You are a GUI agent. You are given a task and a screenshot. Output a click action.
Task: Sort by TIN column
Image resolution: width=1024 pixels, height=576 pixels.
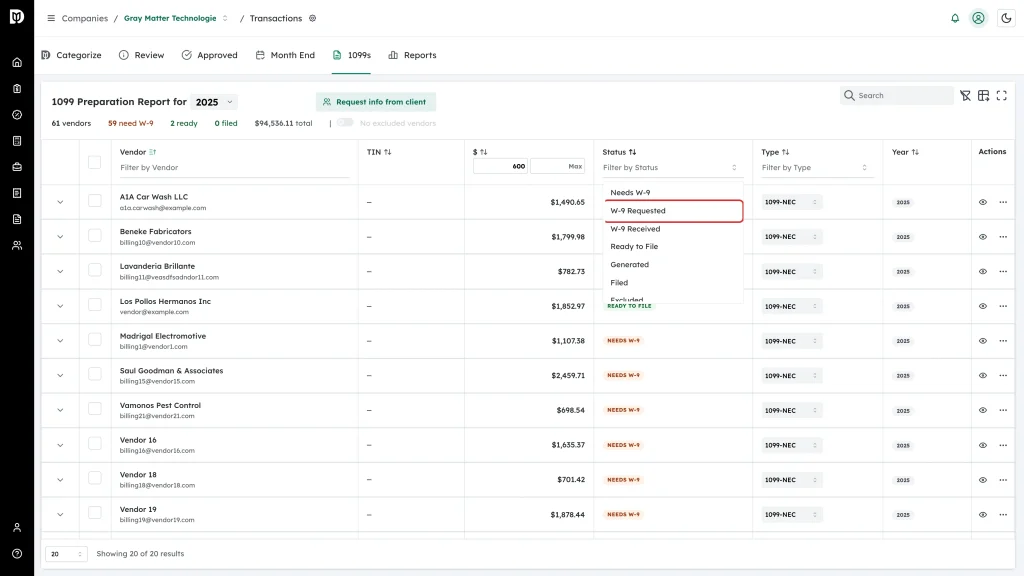pos(388,152)
